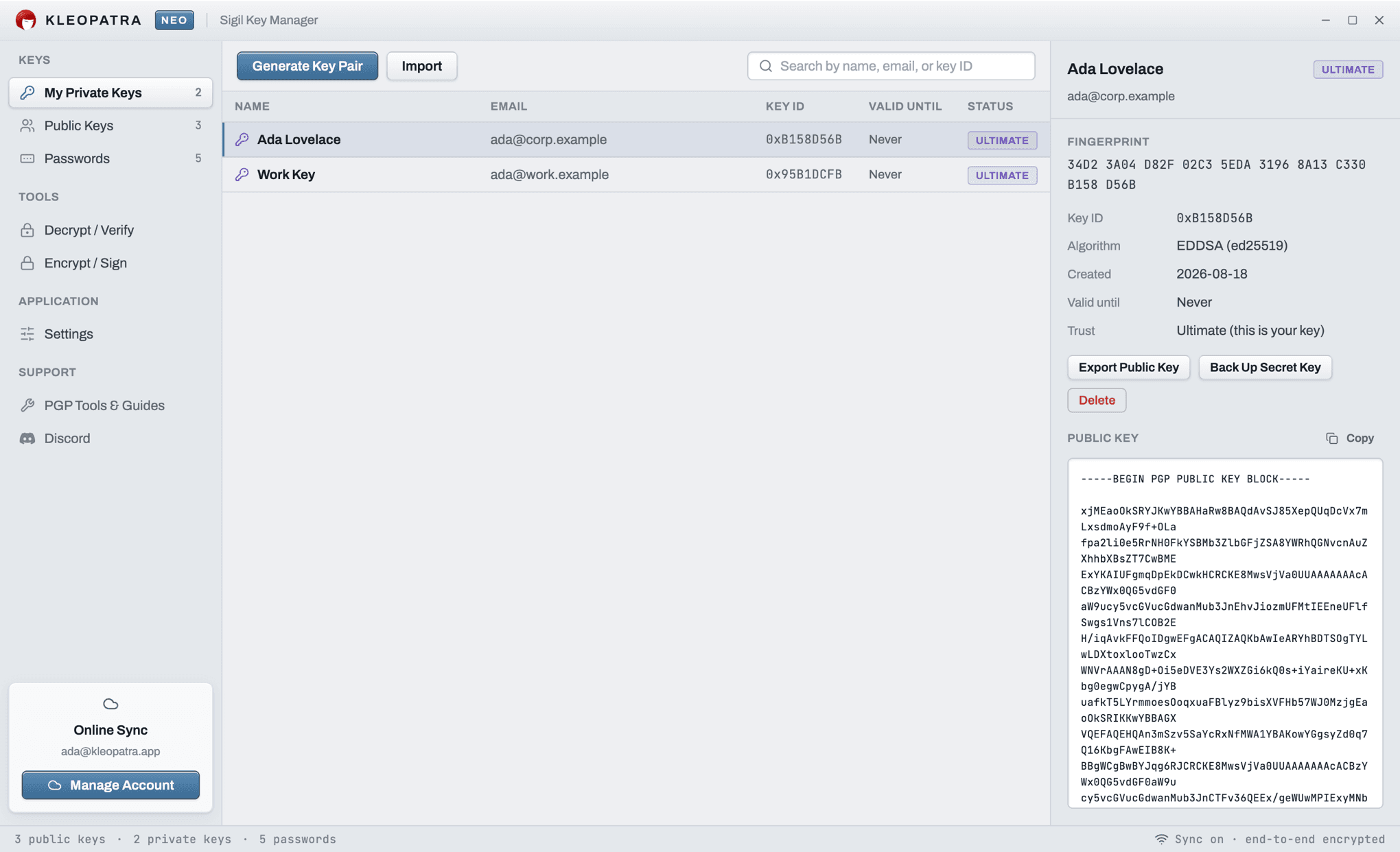Click the EMAIL column header
The height and width of the screenshot is (852, 1400).
click(x=509, y=106)
